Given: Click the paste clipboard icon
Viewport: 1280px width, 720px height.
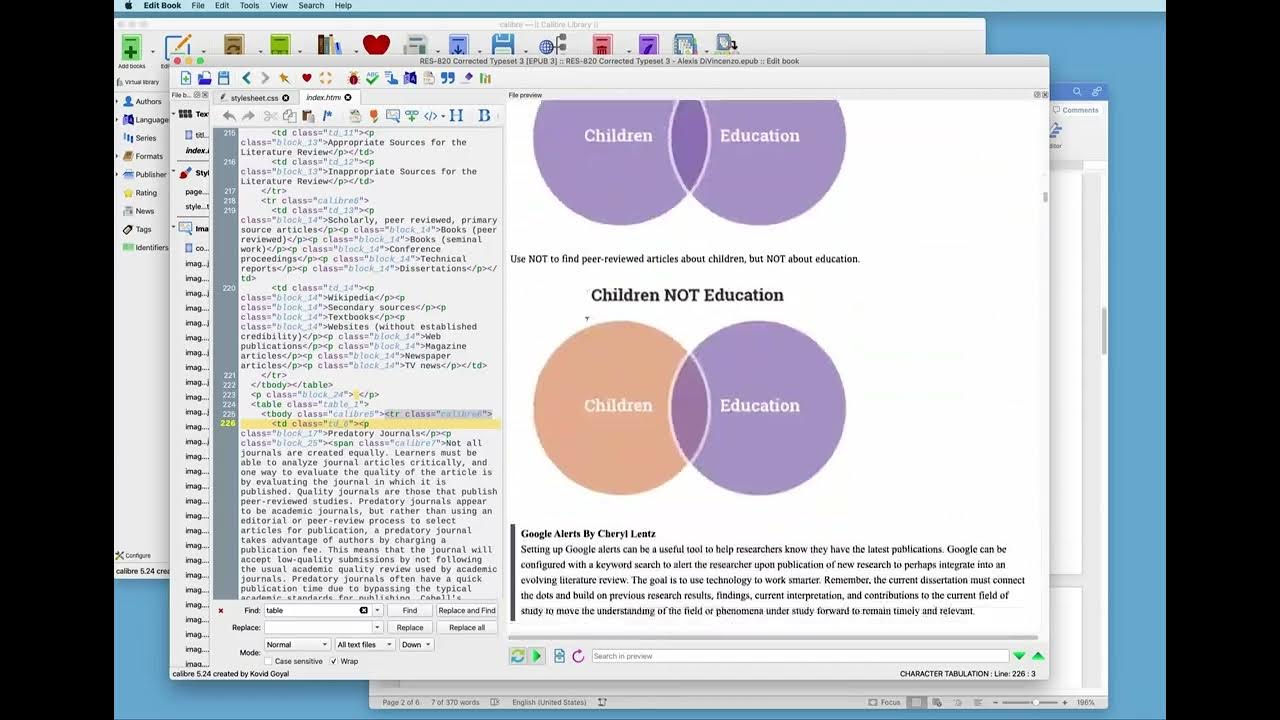Looking at the screenshot, I should [308, 116].
